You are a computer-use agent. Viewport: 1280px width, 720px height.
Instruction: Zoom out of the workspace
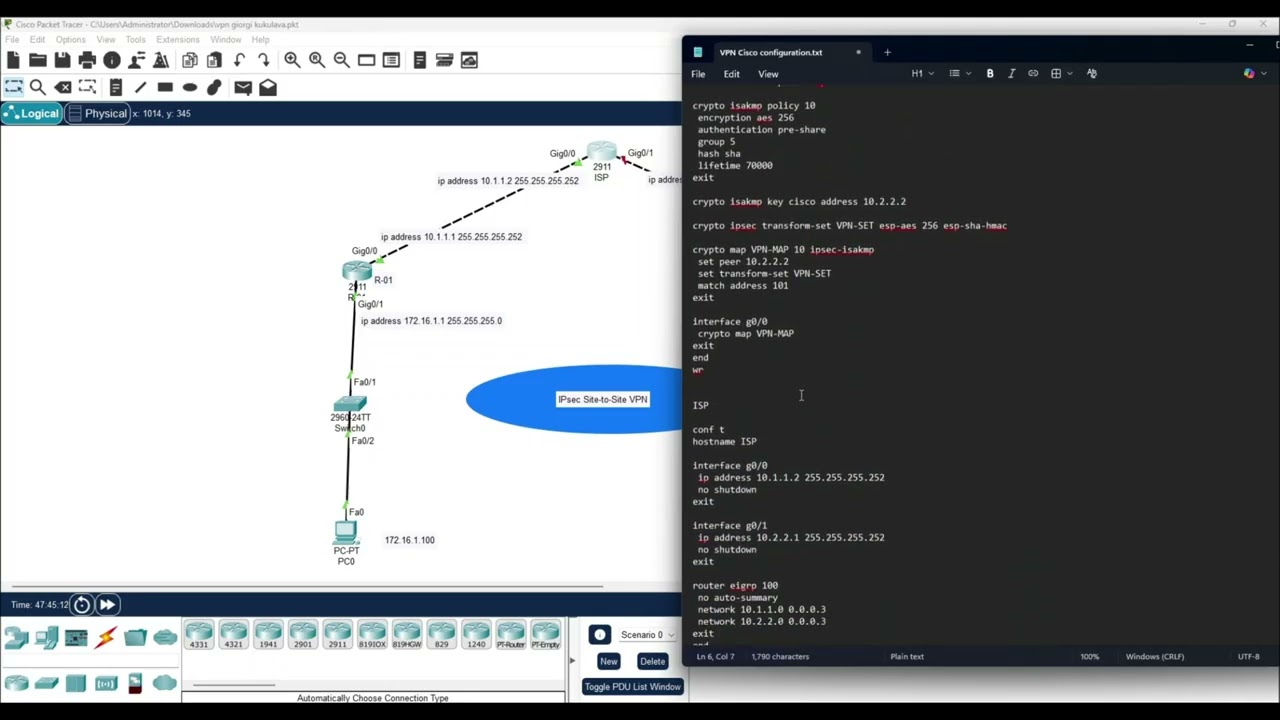point(341,61)
